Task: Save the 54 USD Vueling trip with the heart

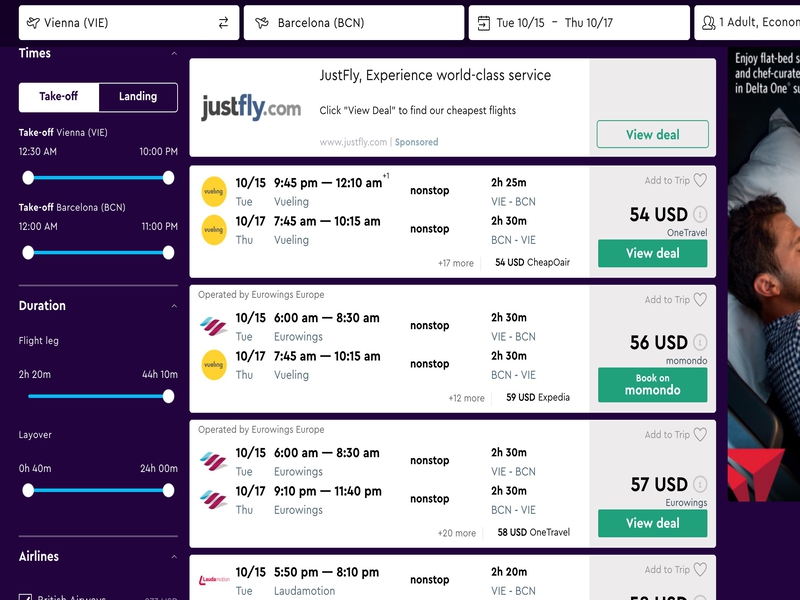Action: (x=700, y=180)
